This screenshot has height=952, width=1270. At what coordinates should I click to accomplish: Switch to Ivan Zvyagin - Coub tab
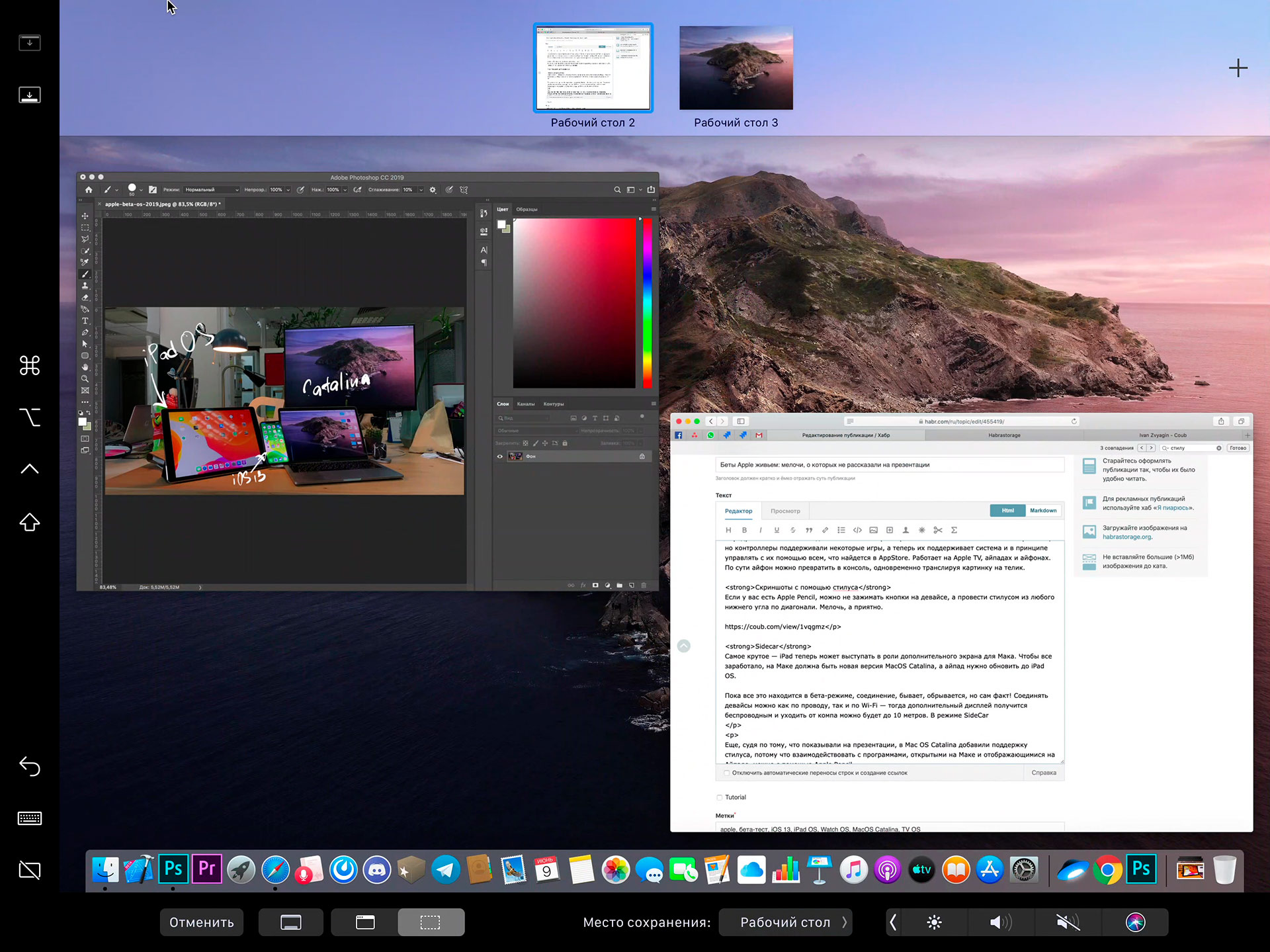[1162, 435]
